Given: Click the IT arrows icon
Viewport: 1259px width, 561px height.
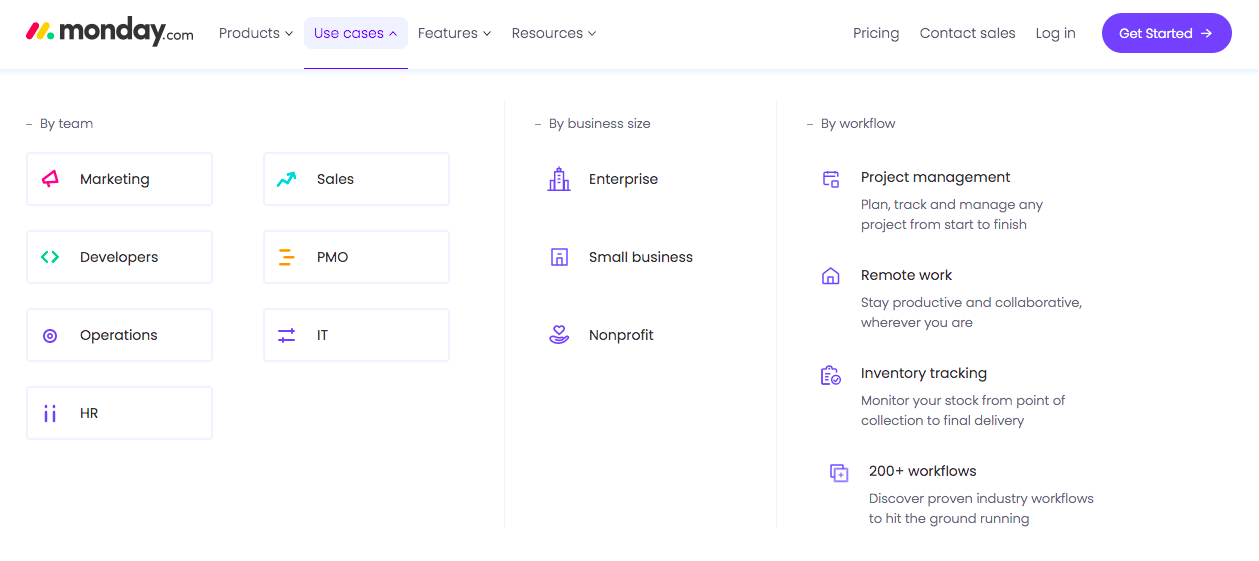Looking at the screenshot, I should 287,336.
